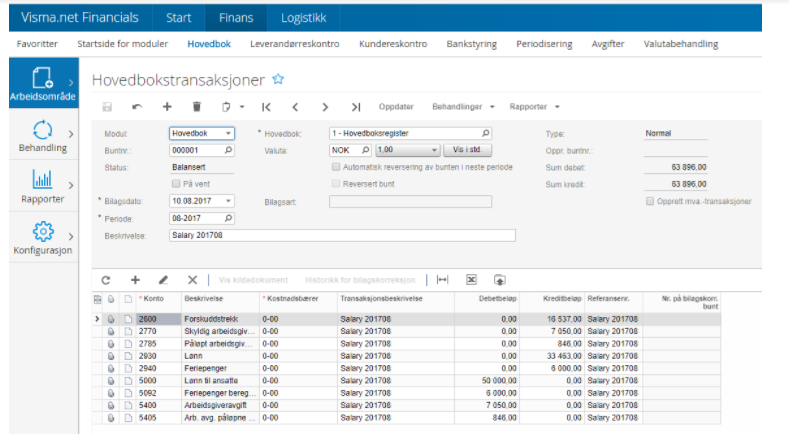Image resolution: width=789 pixels, height=447 pixels.
Task: Go to the first record arrow
Action: coord(266,107)
